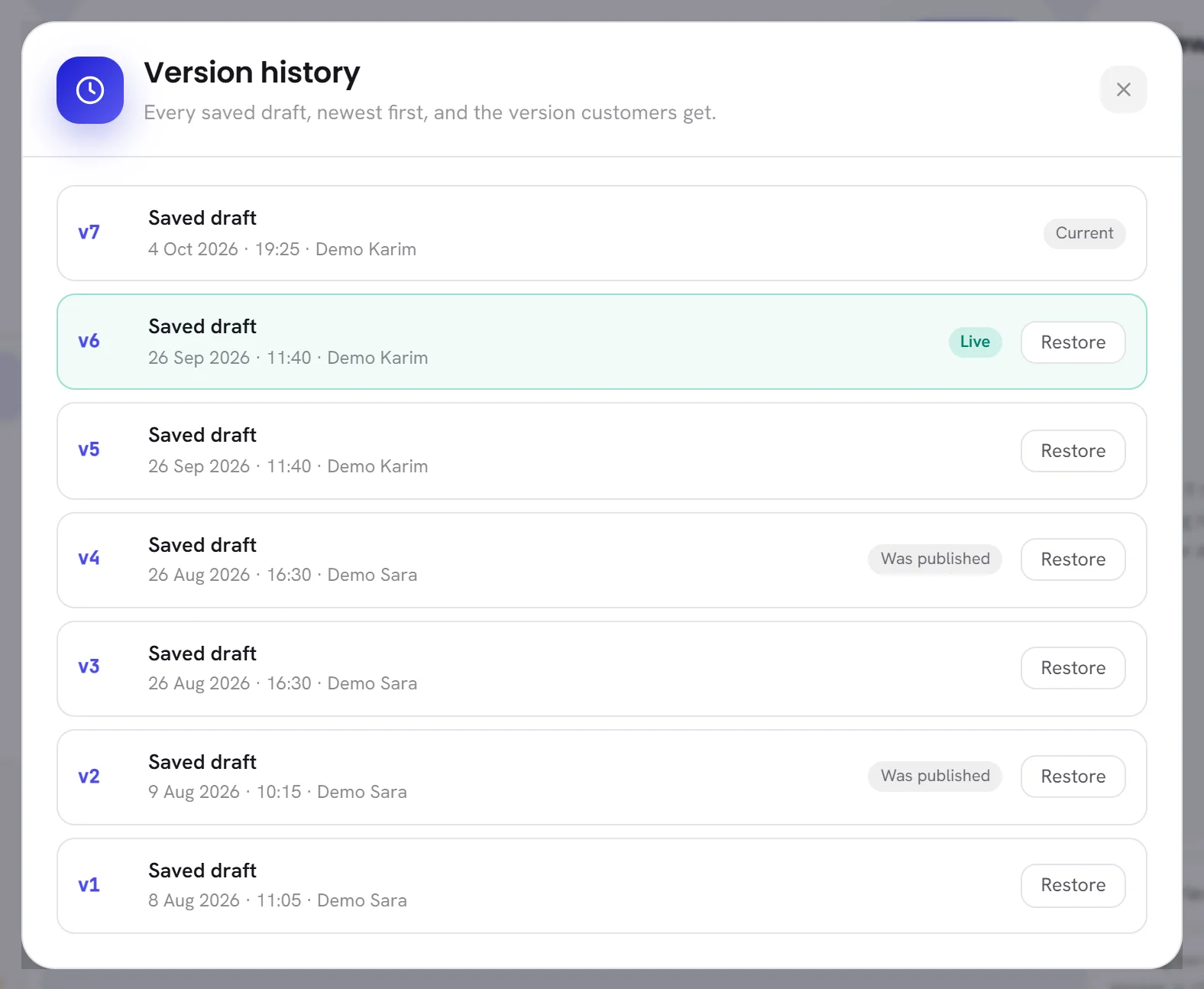Click the Was published badge on v2
1204x989 pixels.
point(935,776)
